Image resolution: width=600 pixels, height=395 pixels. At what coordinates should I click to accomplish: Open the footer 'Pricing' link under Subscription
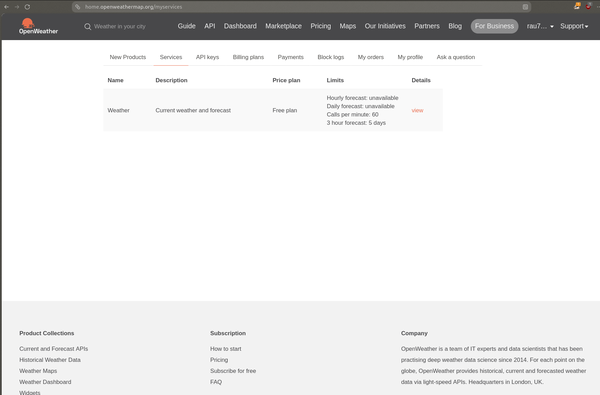click(219, 360)
